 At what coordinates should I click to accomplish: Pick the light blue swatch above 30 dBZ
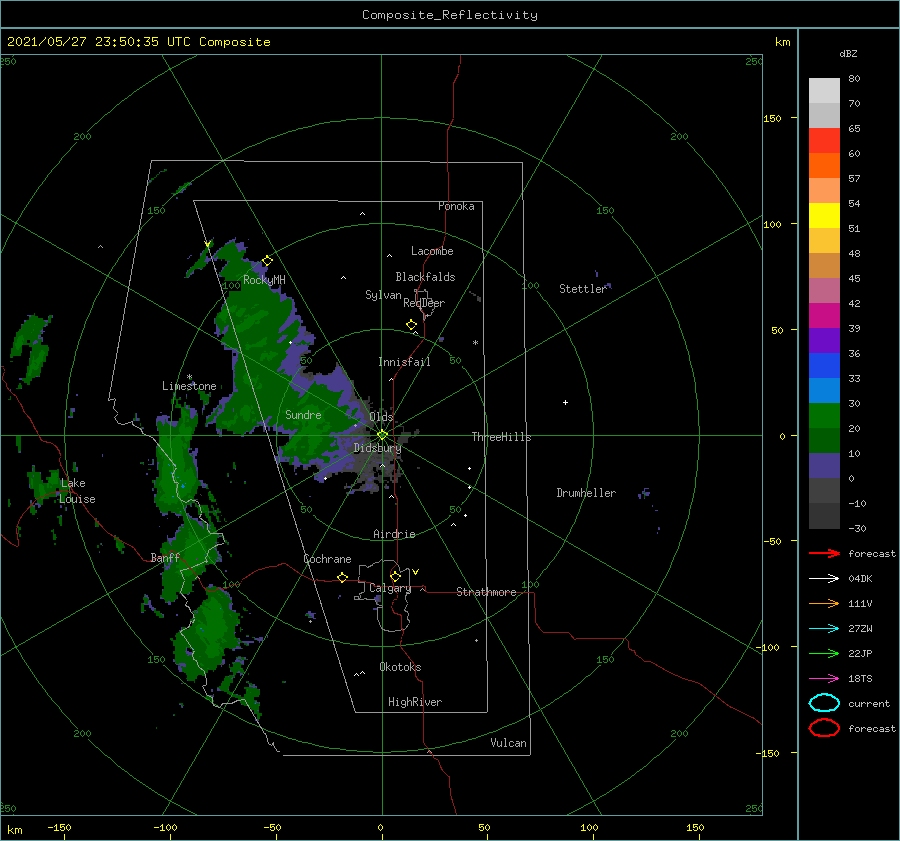tap(824, 391)
